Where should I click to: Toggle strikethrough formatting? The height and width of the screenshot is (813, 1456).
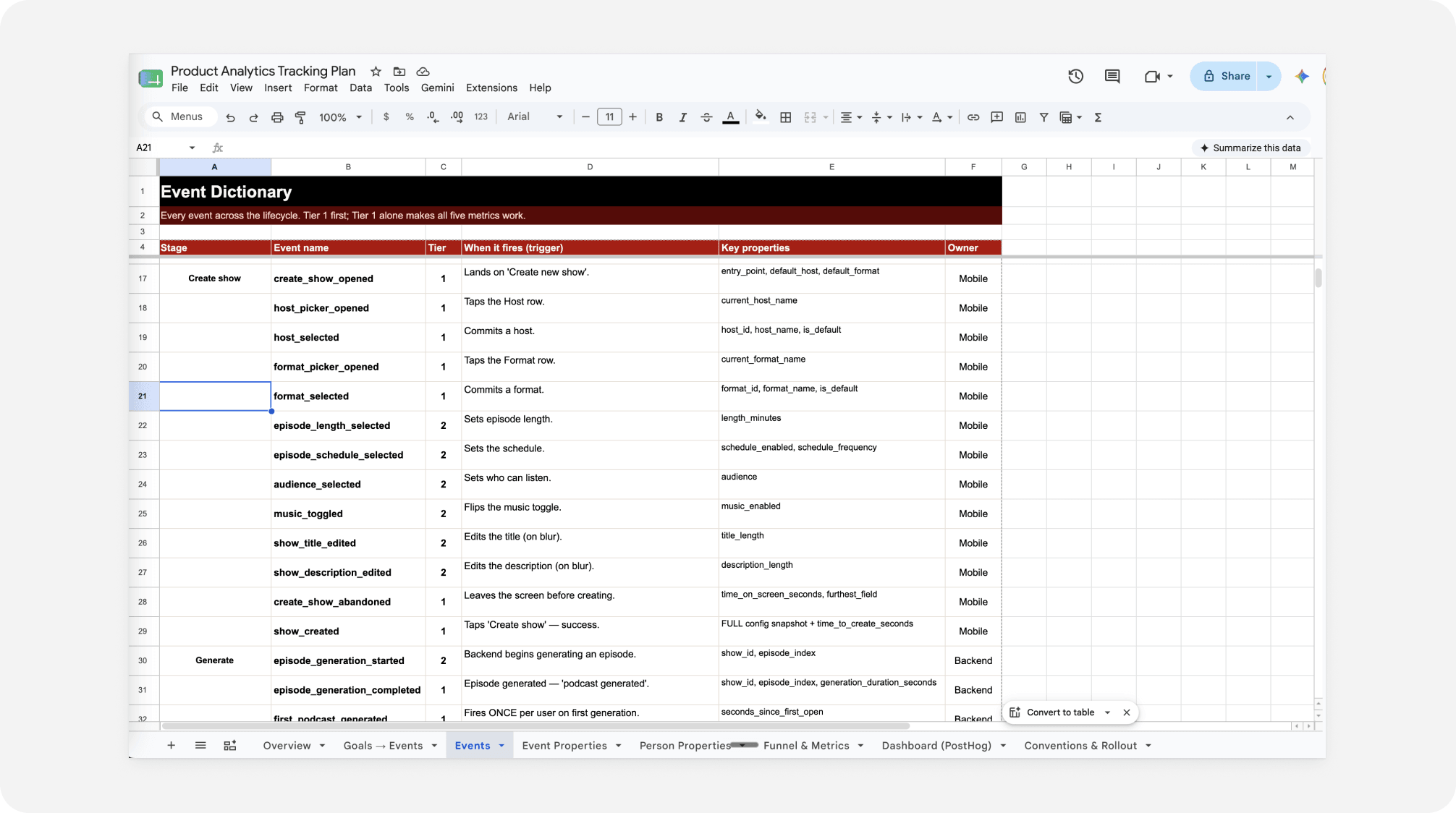tap(706, 117)
